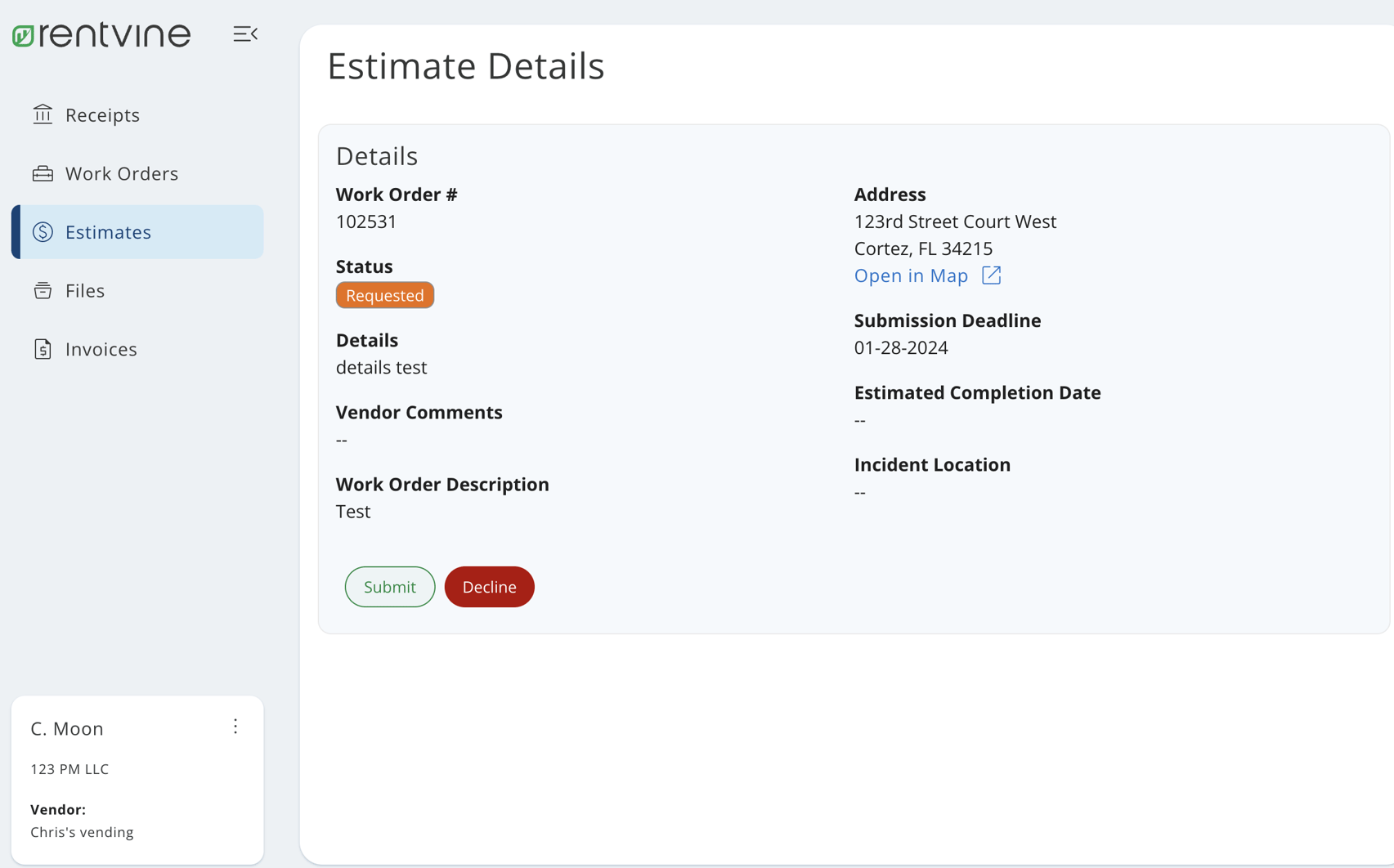Select Work Orders from the sidebar
Screen dimensions: 1394x868
coord(121,173)
